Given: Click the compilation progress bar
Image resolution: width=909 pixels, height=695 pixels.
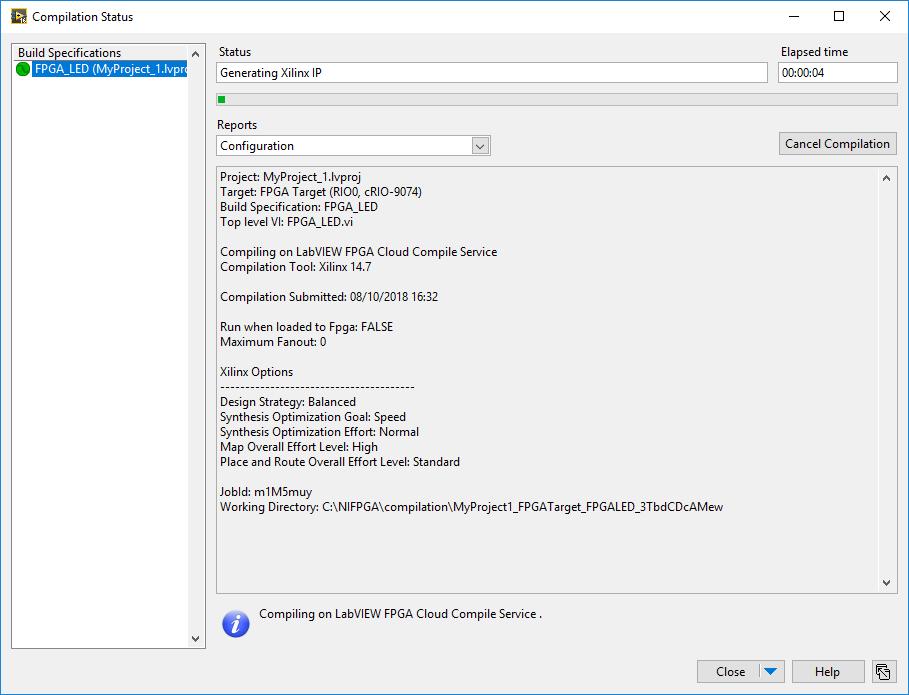Looking at the screenshot, I should [557, 100].
